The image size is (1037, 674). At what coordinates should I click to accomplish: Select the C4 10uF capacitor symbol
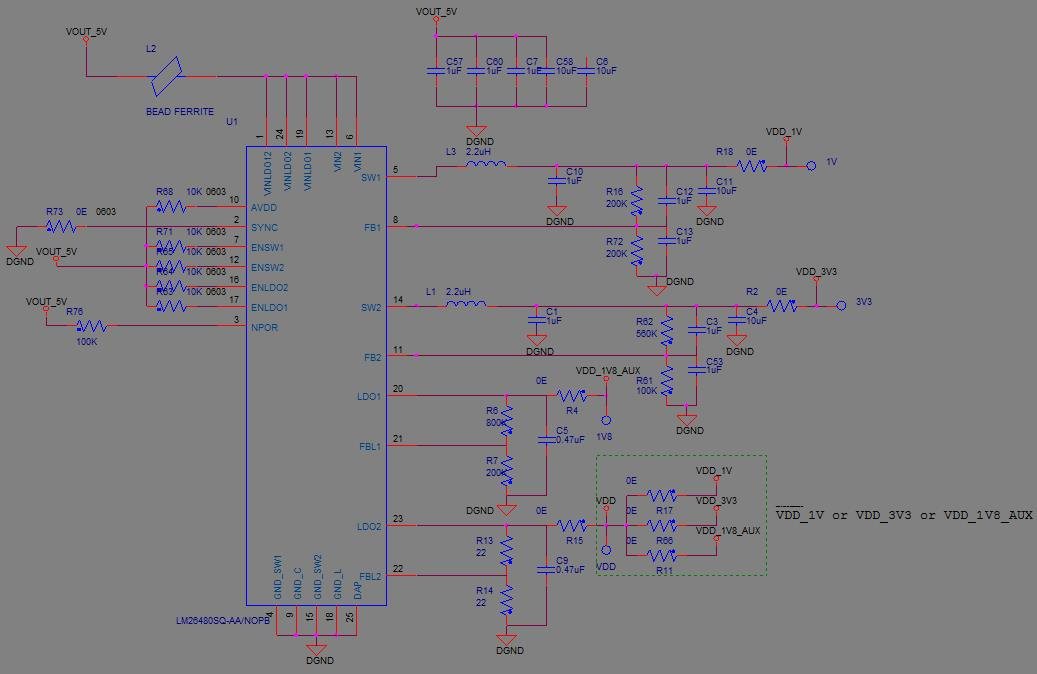736,321
